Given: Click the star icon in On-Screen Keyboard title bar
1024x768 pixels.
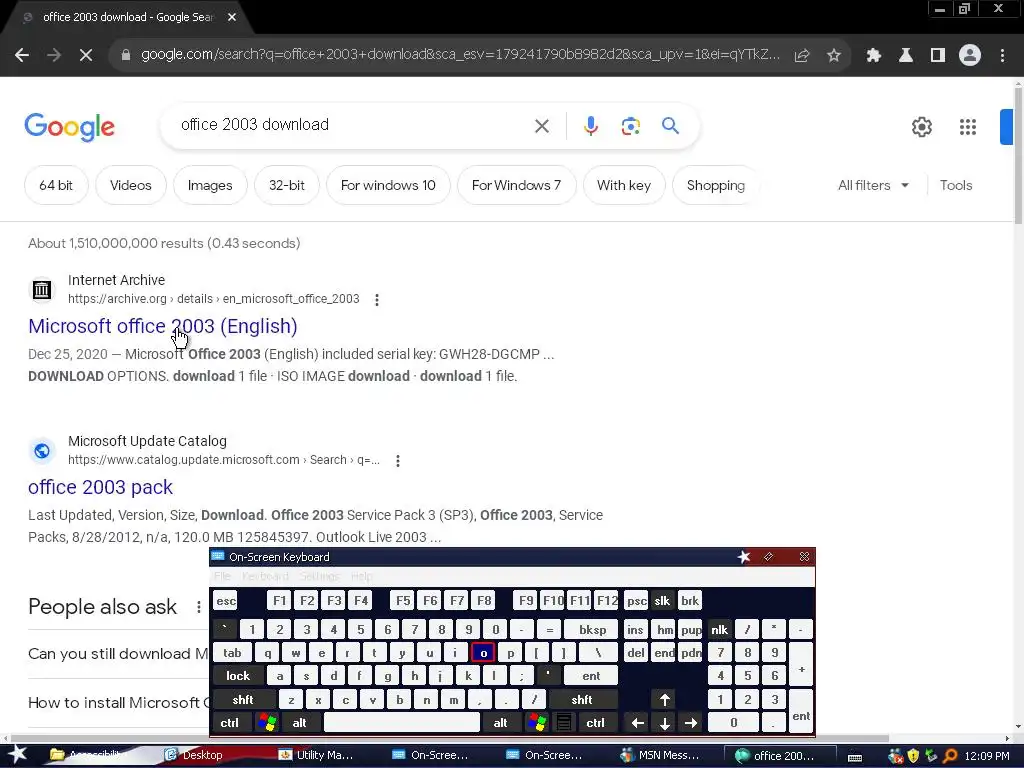Looking at the screenshot, I should [x=744, y=557].
